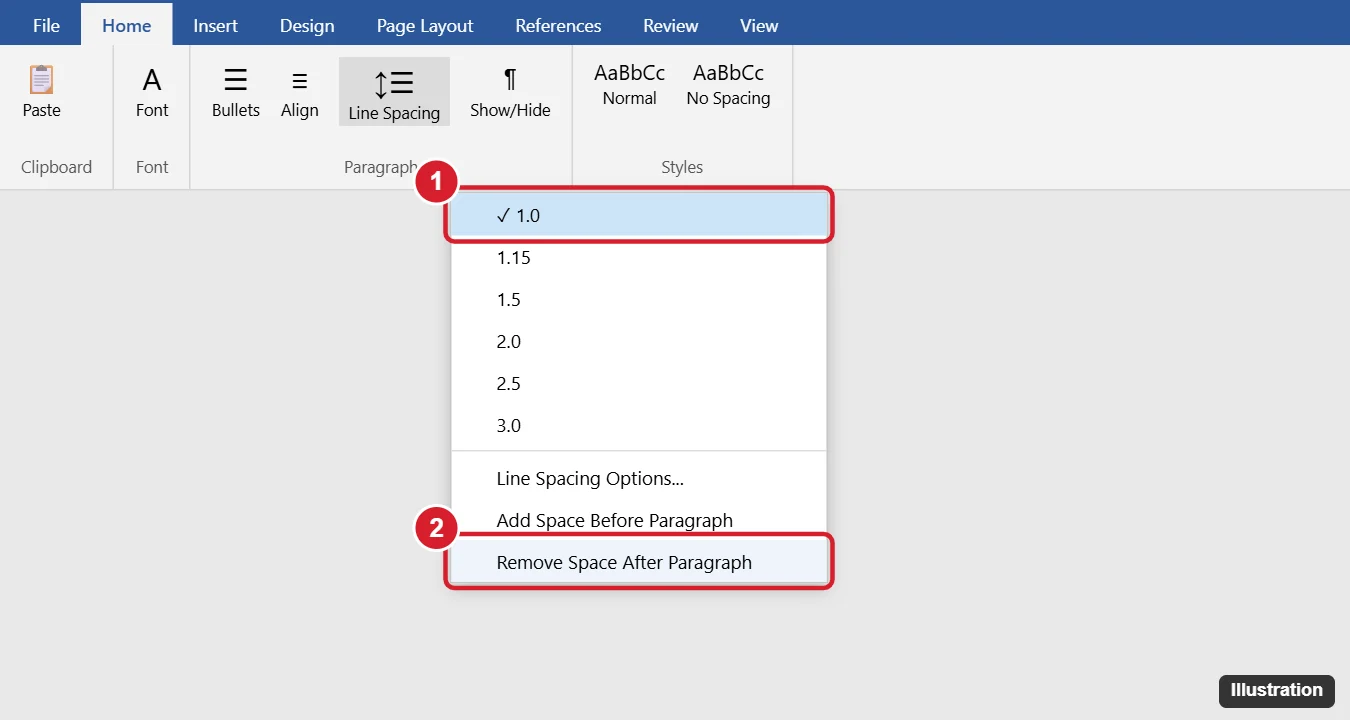This screenshot has width=1350, height=720.
Task: Click Add Space Before Paragraph
Action: tap(639, 520)
